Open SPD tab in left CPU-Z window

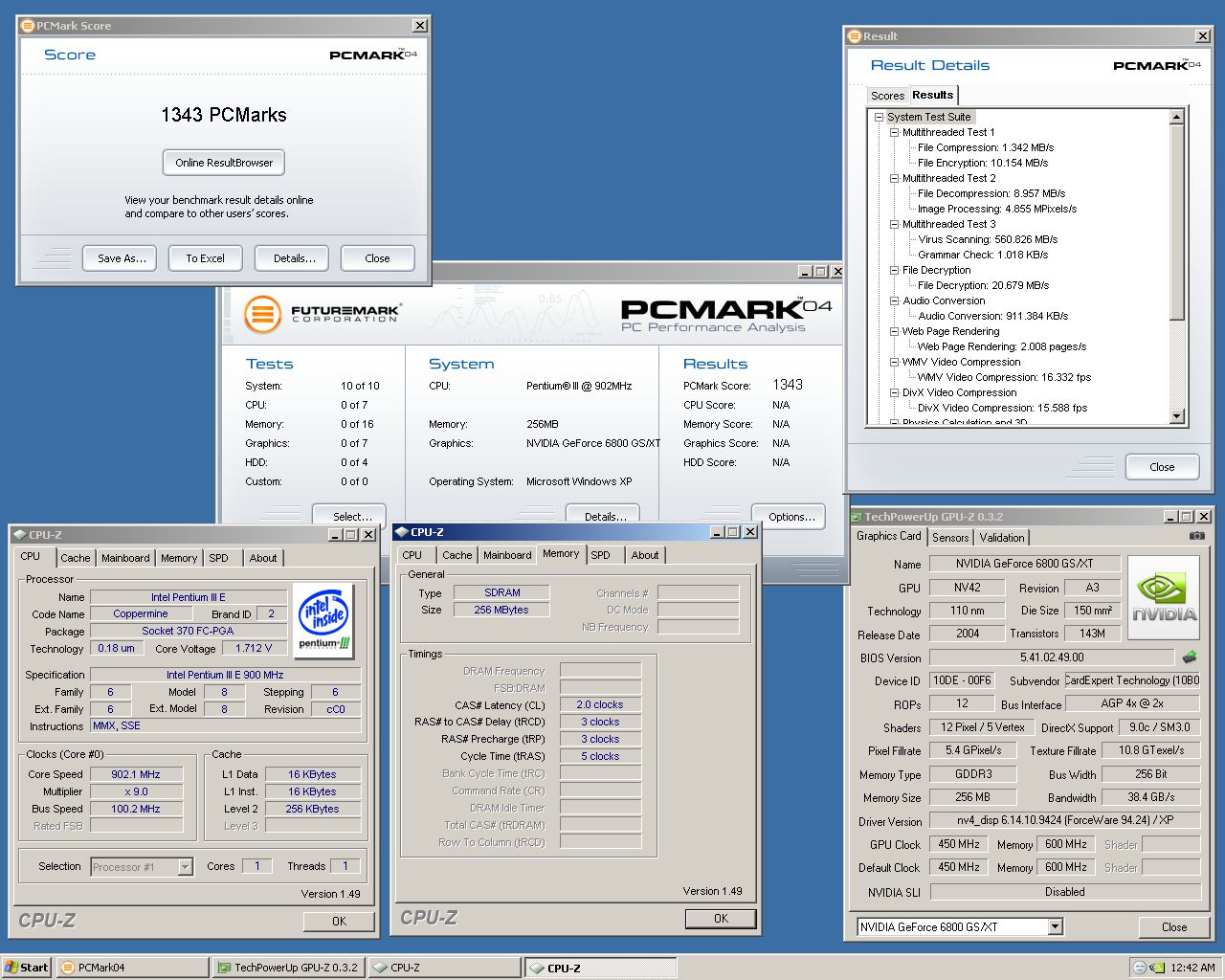(x=219, y=558)
